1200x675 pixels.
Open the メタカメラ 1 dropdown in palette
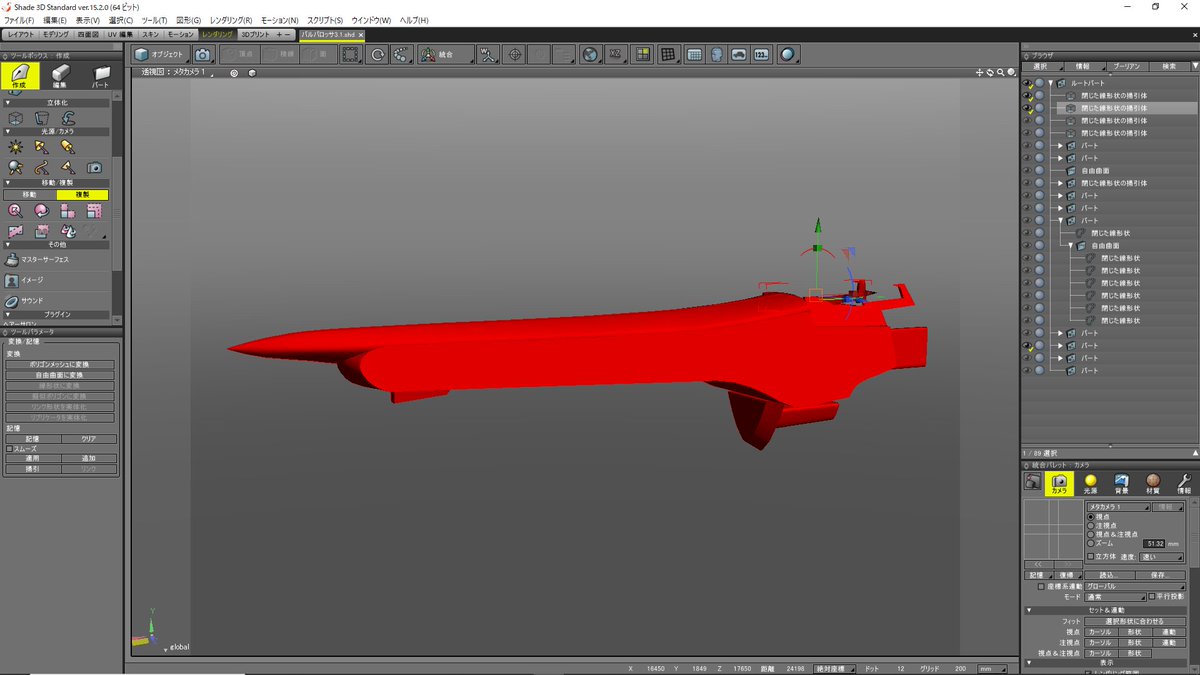[x=1117, y=507]
